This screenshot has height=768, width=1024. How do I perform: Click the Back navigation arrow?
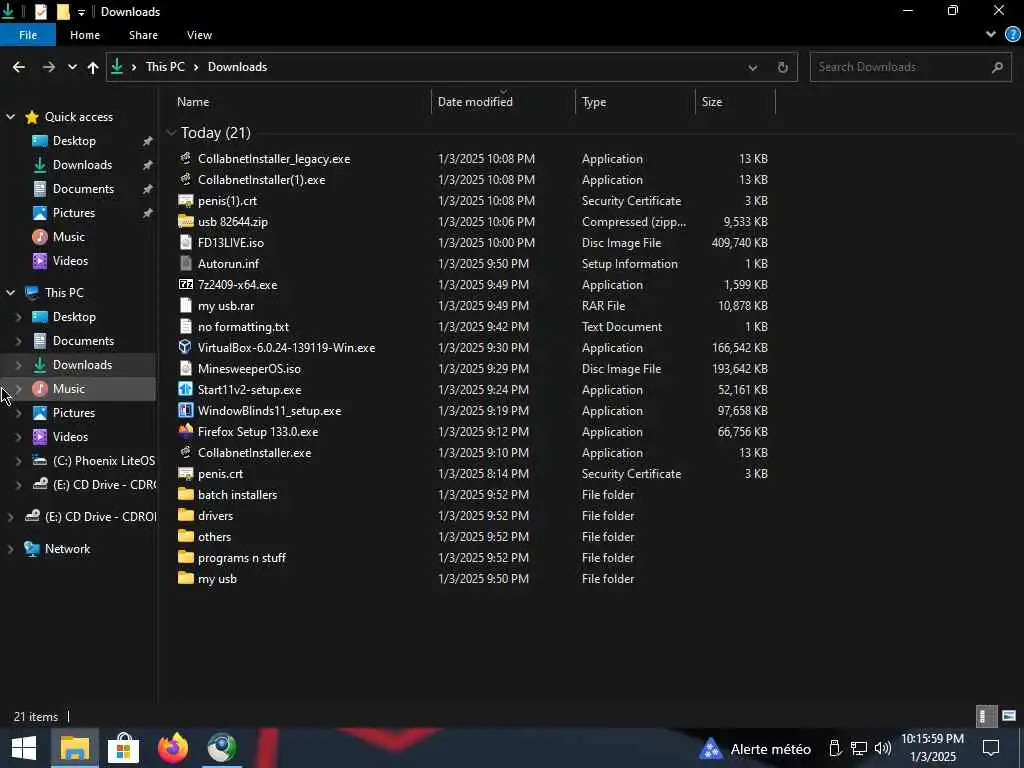pos(19,67)
